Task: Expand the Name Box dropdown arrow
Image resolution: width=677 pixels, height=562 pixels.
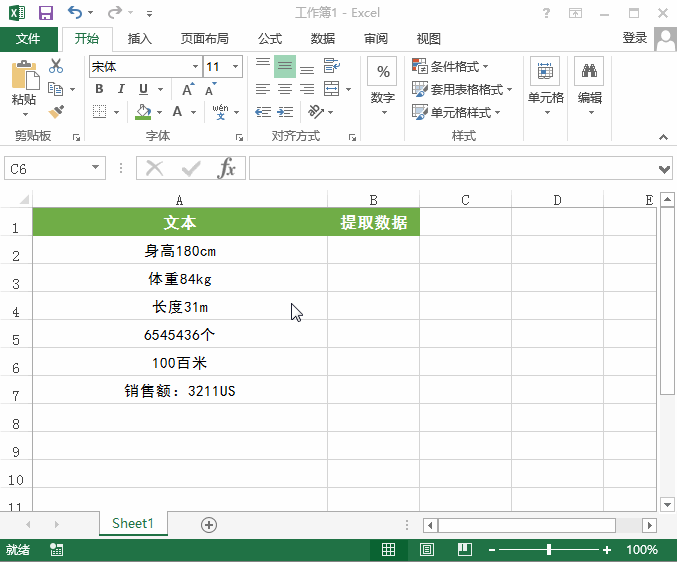Action: (x=96, y=169)
